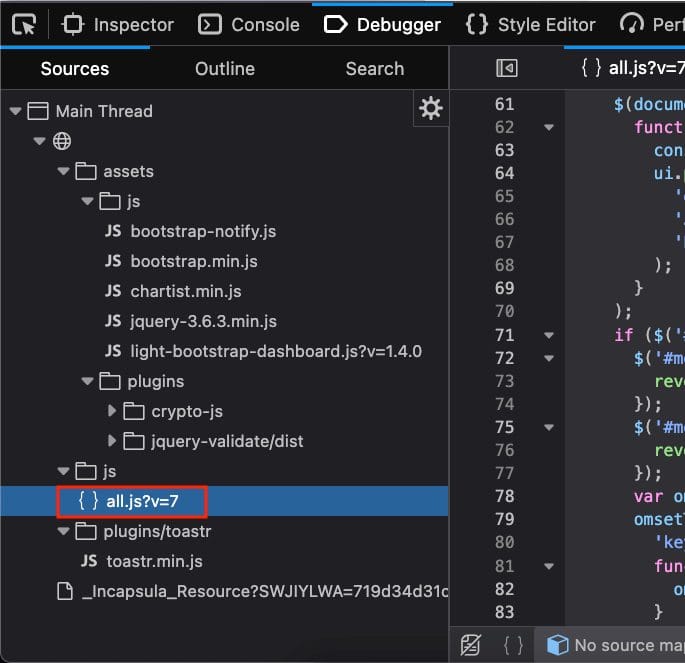The height and width of the screenshot is (663, 685).
Task: Collapse the globe domain node
Action: tap(40, 141)
